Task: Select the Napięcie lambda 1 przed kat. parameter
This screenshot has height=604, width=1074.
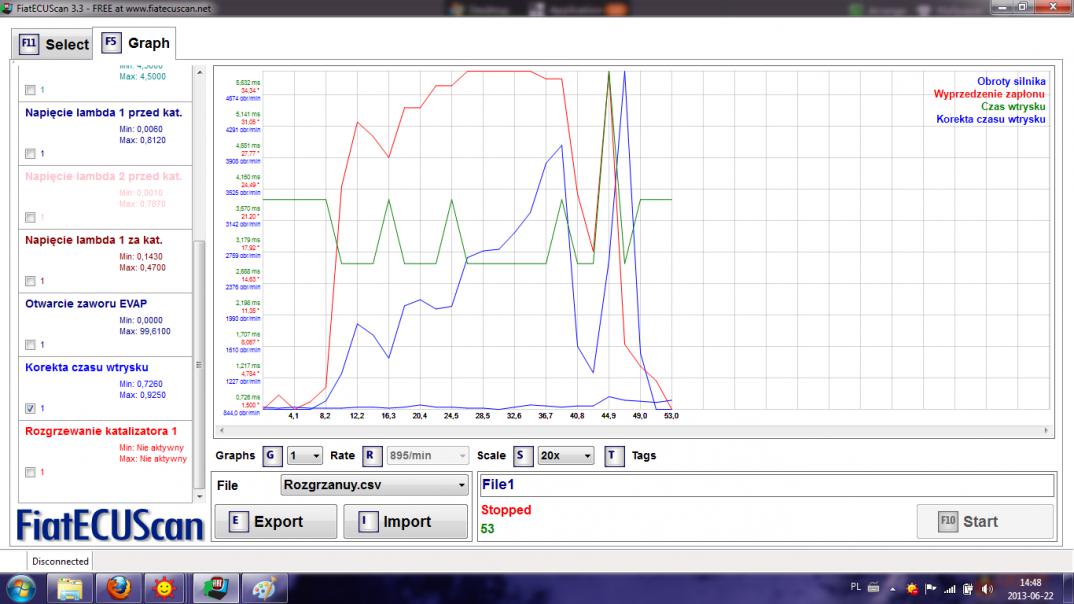Action: coord(103,113)
